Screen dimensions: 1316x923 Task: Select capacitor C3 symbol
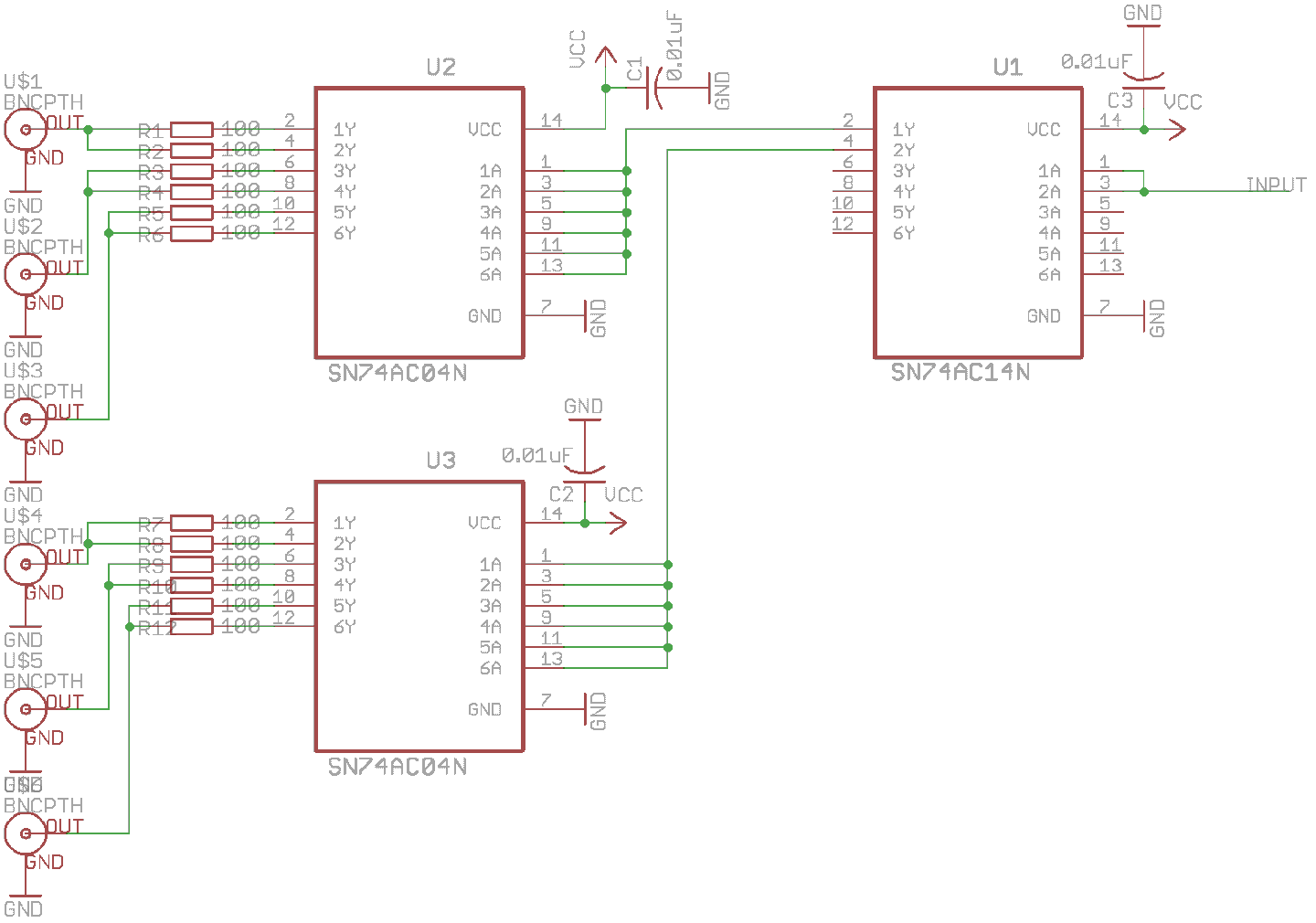point(1143,82)
